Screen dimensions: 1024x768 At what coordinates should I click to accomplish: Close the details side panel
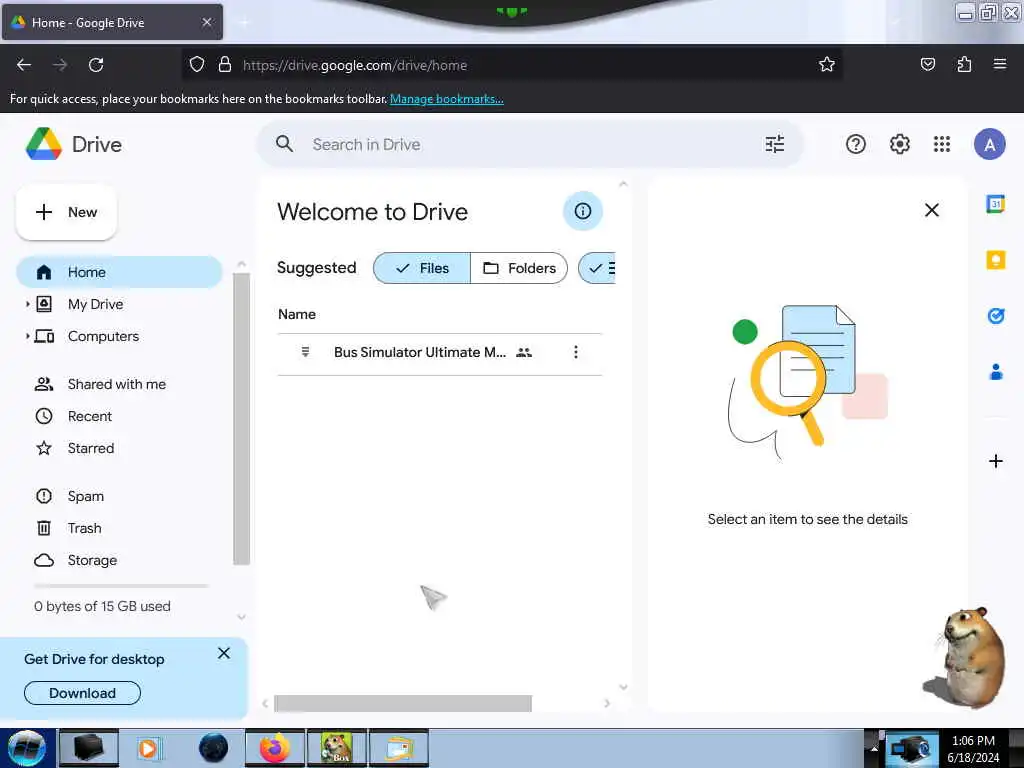(932, 210)
